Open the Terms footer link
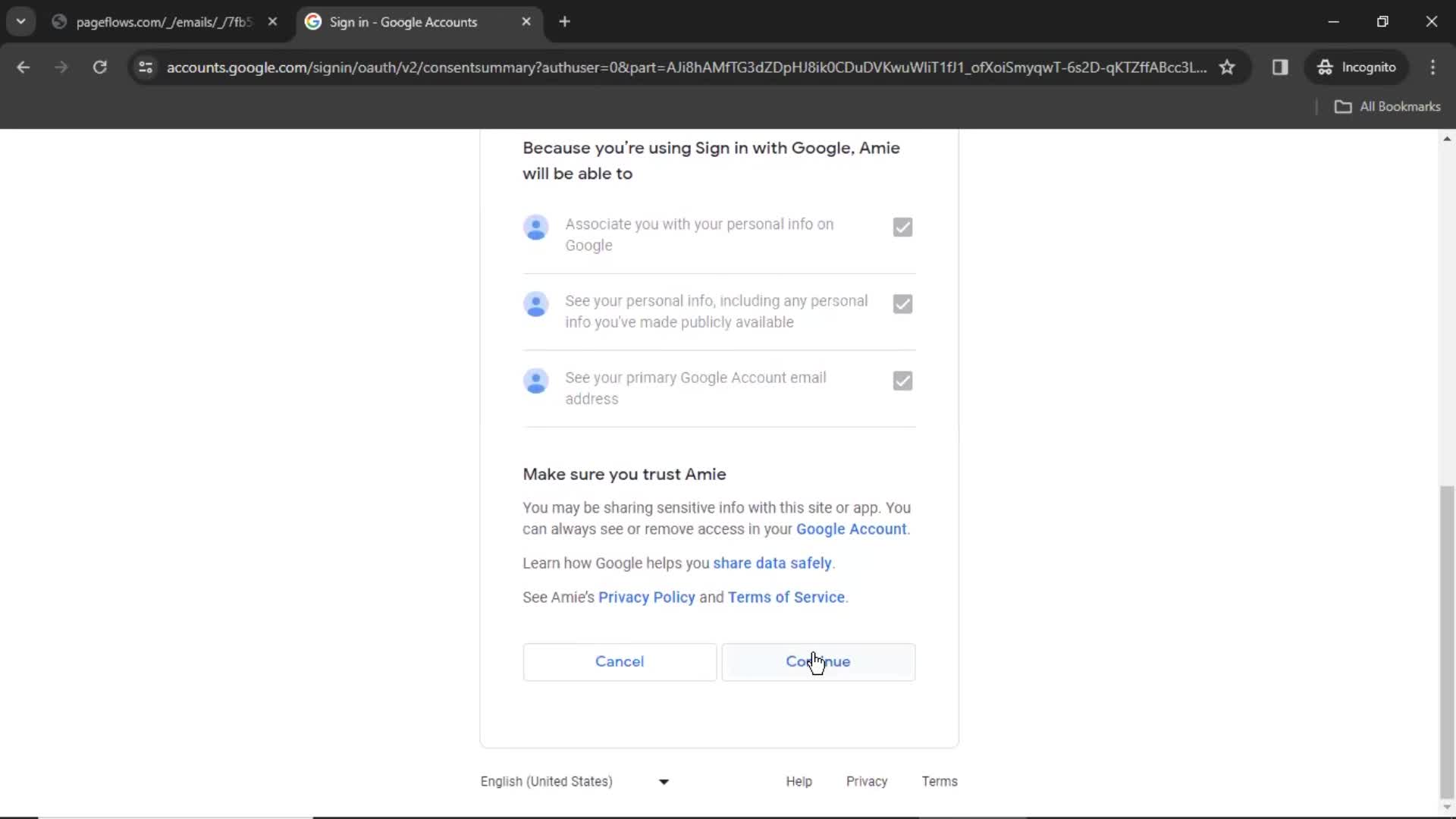 (x=940, y=782)
